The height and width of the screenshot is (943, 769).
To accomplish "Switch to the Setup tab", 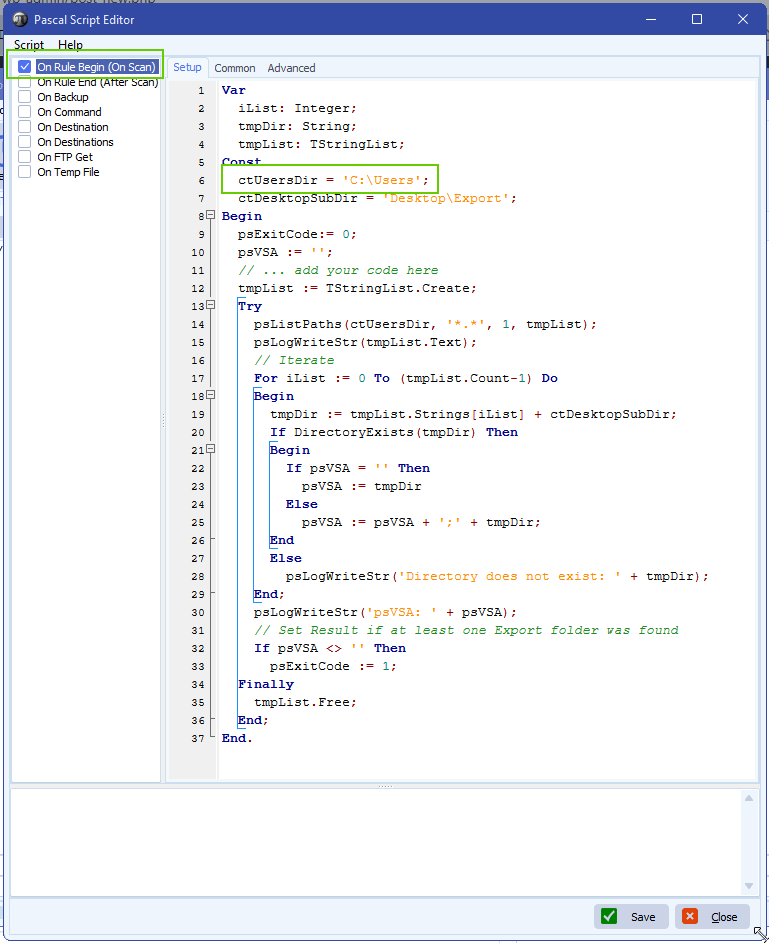I will pyautogui.click(x=187, y=67).
